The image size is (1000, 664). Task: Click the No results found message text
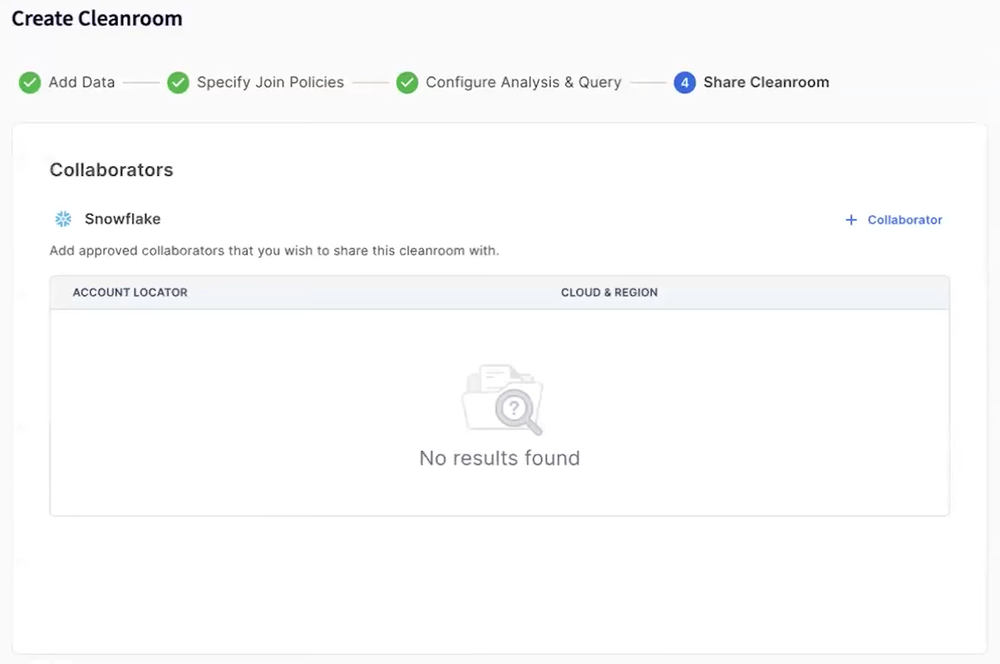(x=499, y=457)
